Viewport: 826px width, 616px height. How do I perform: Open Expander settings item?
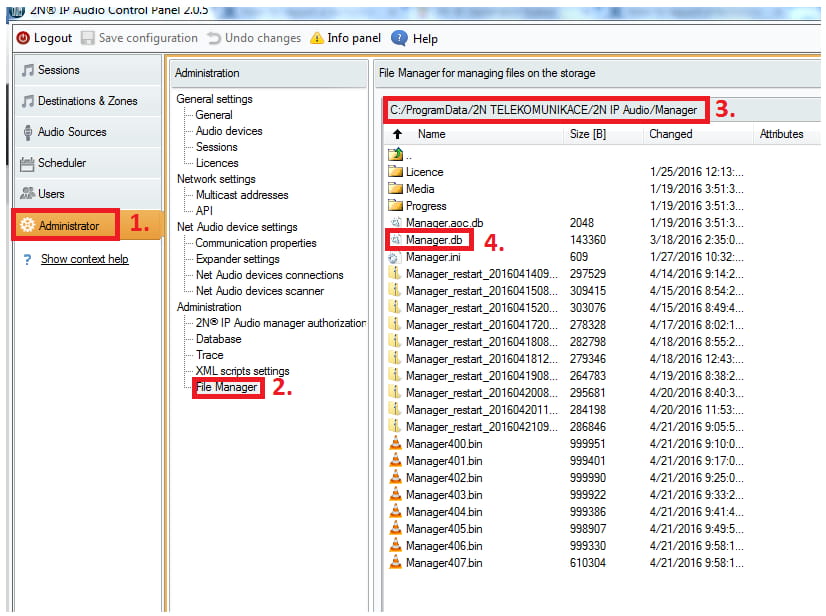(x=238, y=259)
